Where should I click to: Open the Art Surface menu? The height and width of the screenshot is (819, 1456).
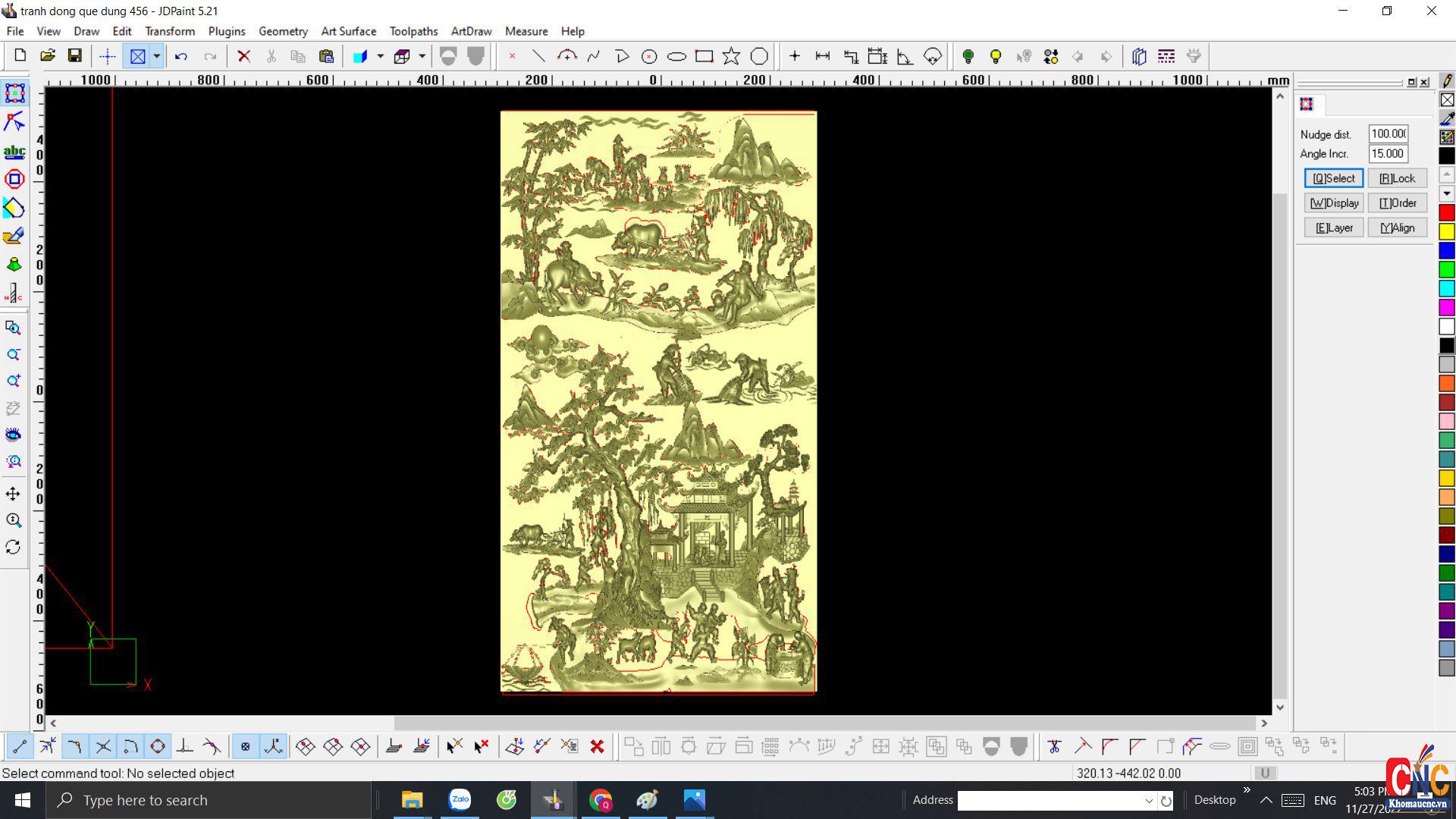348,31
